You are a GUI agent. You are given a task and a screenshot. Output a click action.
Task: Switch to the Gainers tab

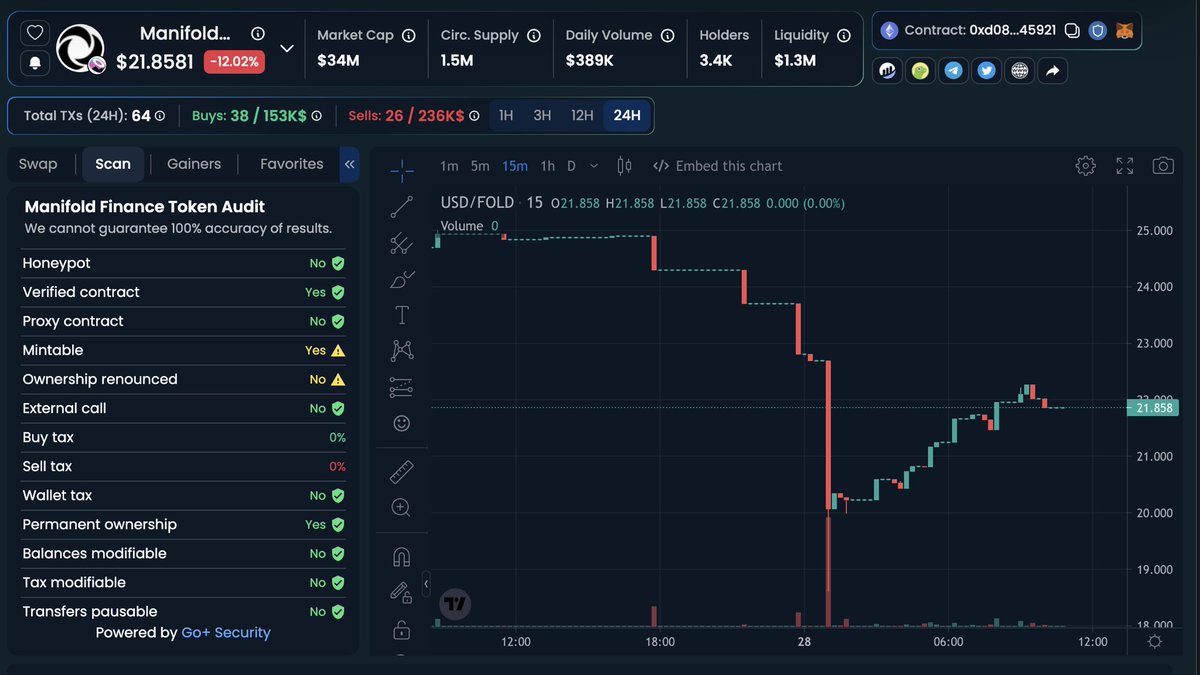point(193,163)
